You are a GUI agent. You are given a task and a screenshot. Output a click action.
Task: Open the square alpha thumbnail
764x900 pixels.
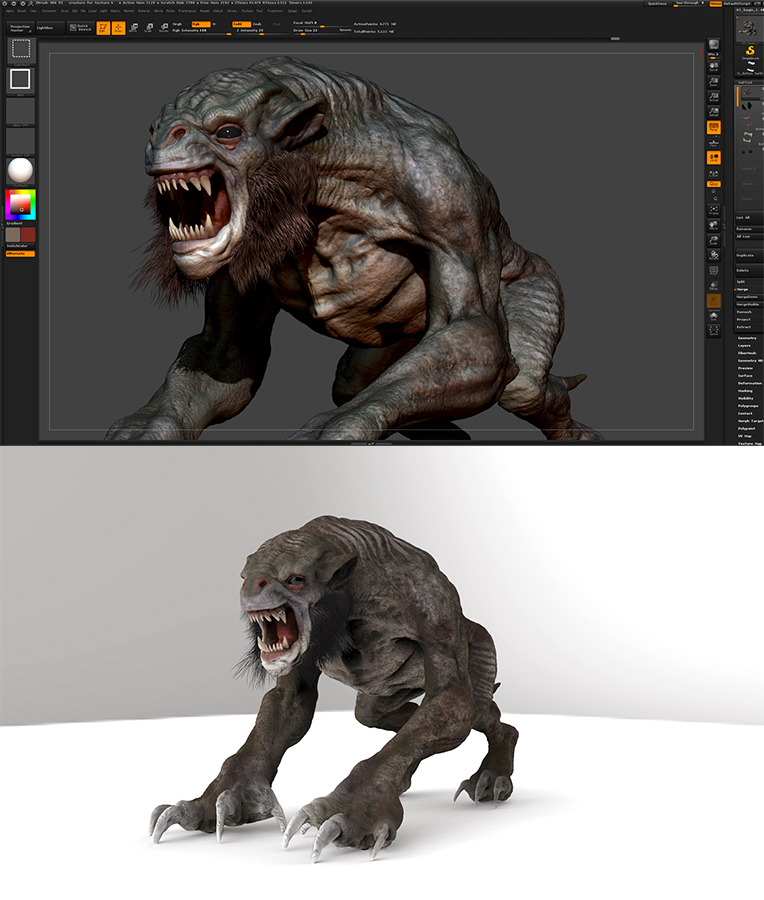pos(21,80)
